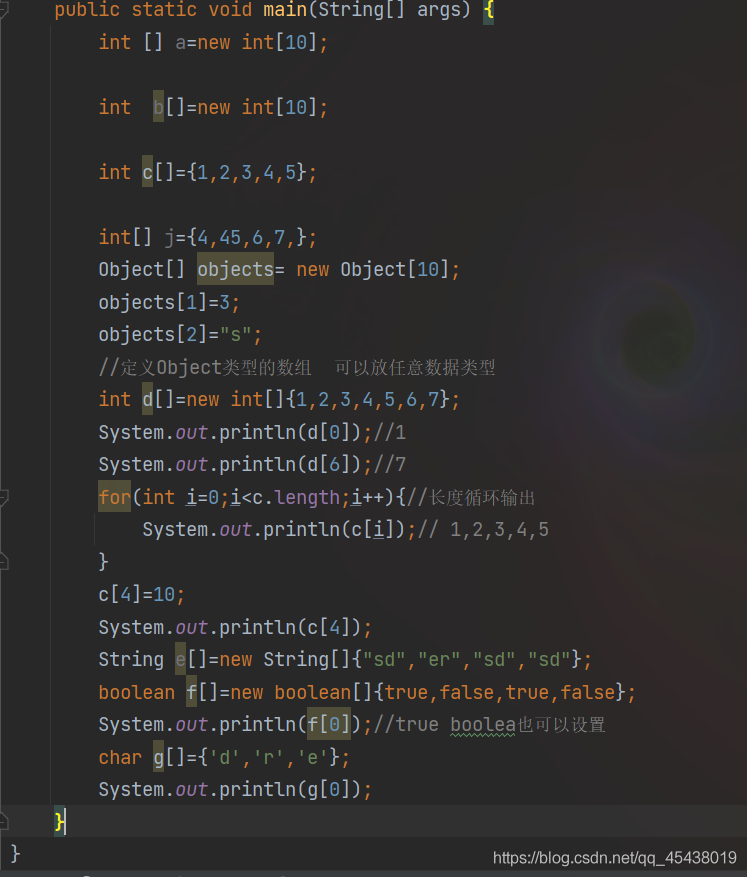Click the underlined word 'boolea' in the comment
Screen dimensions: 747x877
[483, 725]
